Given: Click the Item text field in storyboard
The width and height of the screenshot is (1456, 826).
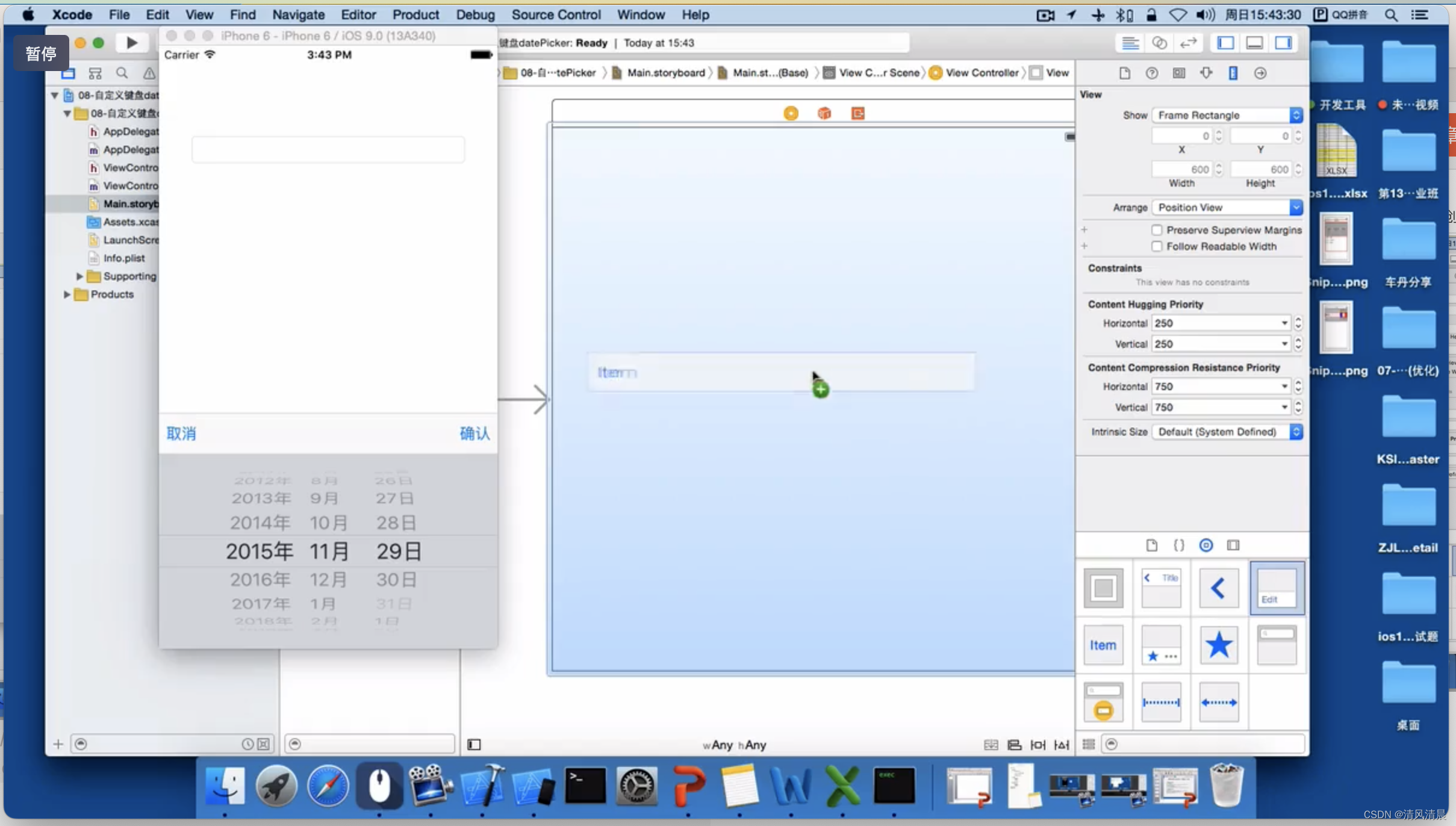Looking at the screenshot, I should [783, 371].
